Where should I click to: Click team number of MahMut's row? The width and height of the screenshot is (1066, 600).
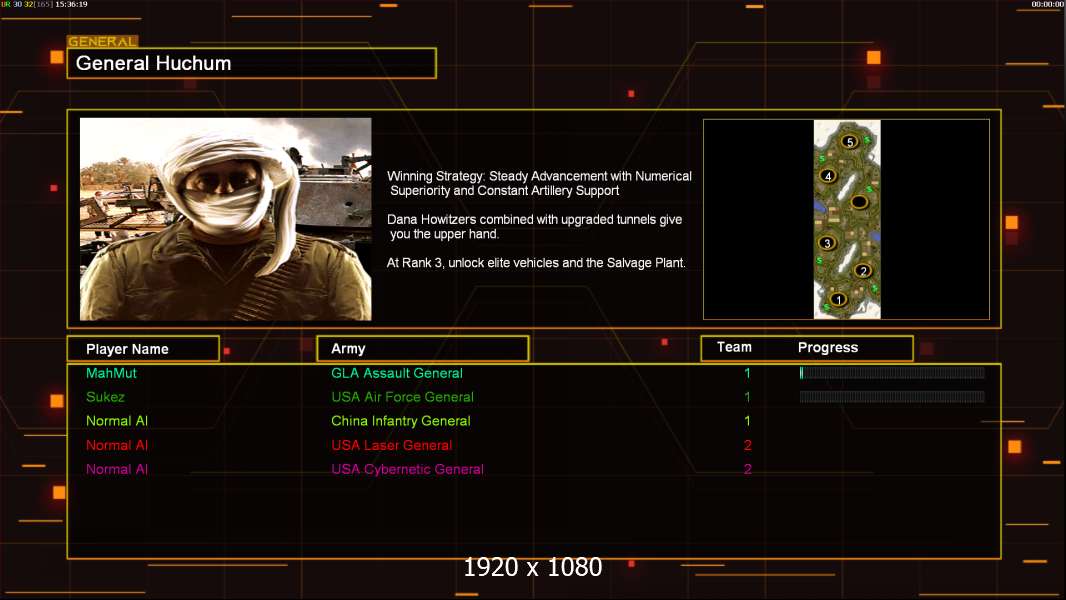[x=747, y=373]
